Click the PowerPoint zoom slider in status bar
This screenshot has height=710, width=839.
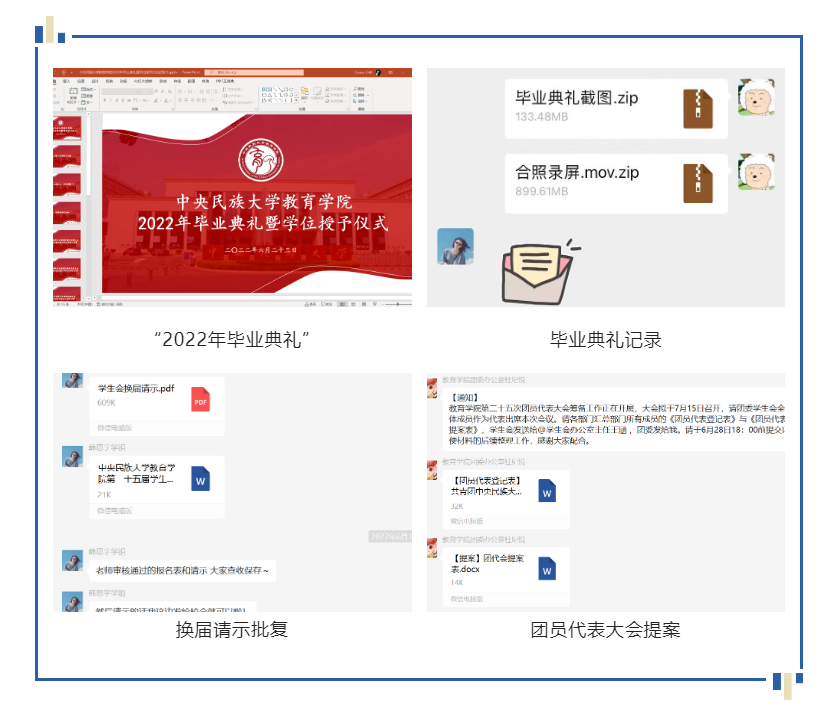395,302
